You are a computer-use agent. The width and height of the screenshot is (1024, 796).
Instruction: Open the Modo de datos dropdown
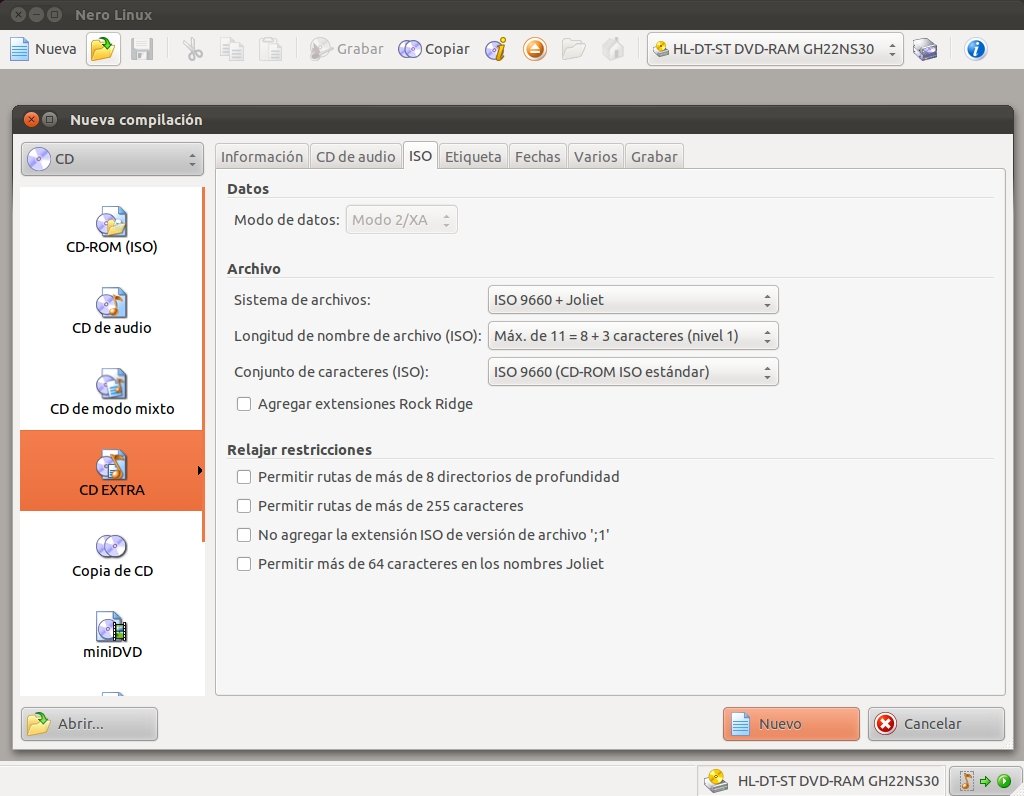402,220
